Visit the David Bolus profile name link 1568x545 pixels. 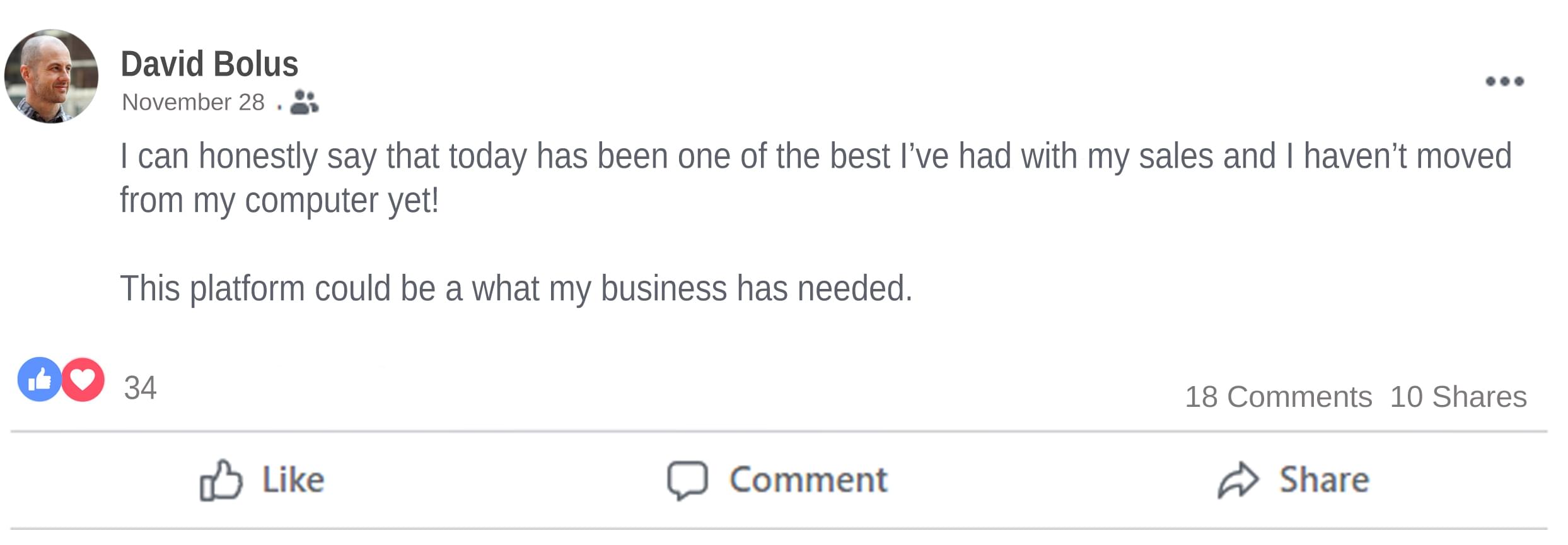click(x=209, y=64)
